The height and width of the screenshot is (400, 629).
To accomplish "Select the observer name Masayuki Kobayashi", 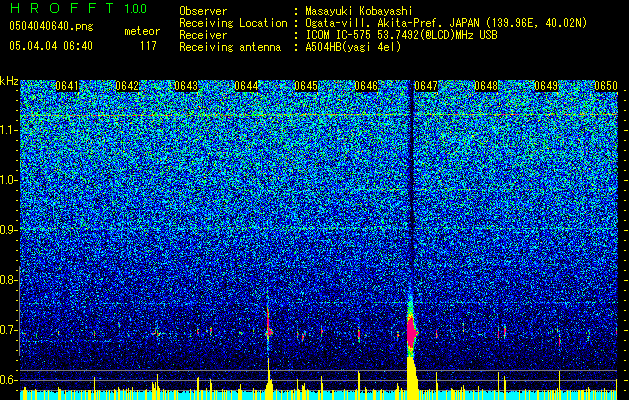I will pos(359,11).
